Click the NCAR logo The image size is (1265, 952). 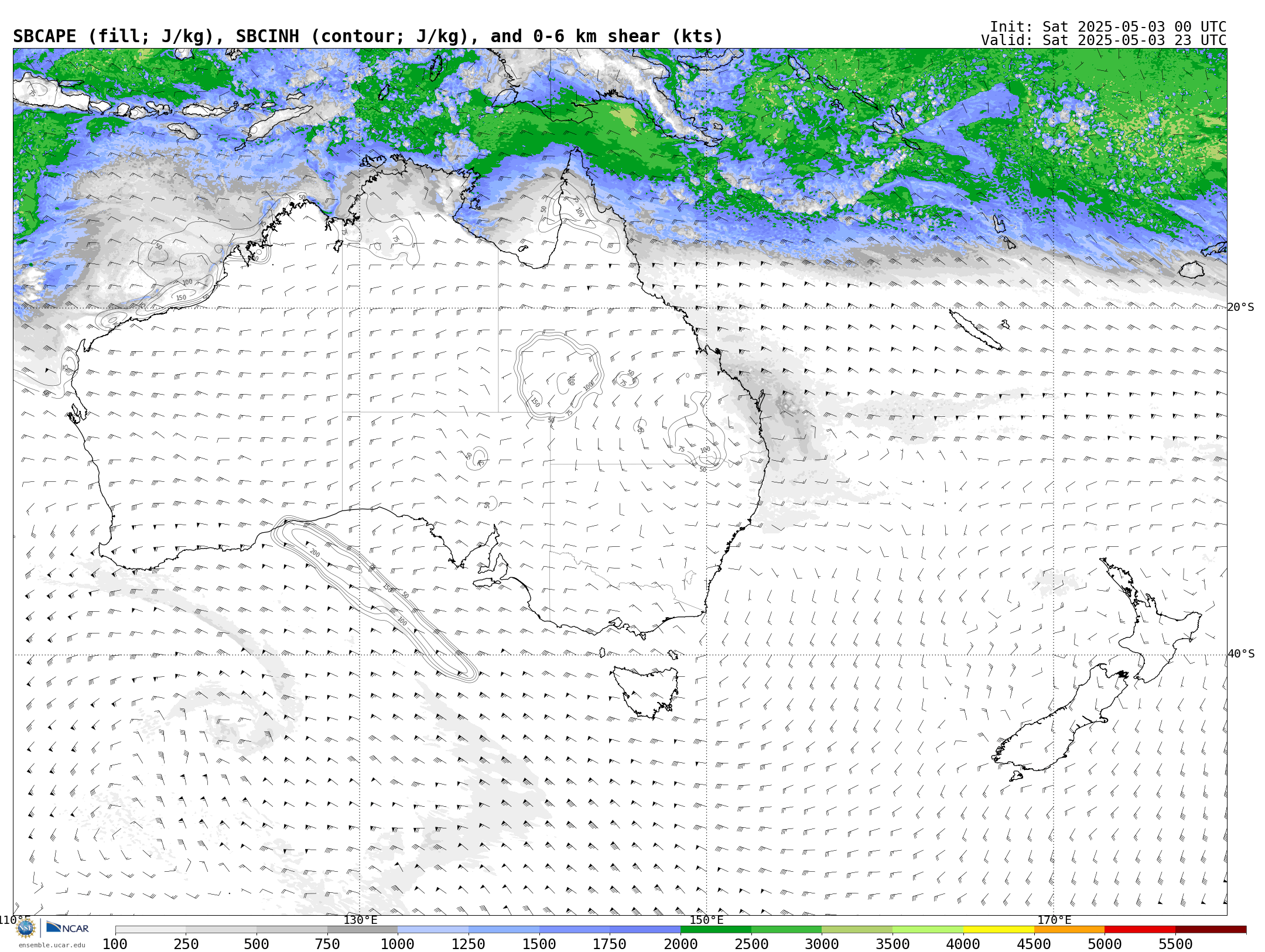coord(67,928)
